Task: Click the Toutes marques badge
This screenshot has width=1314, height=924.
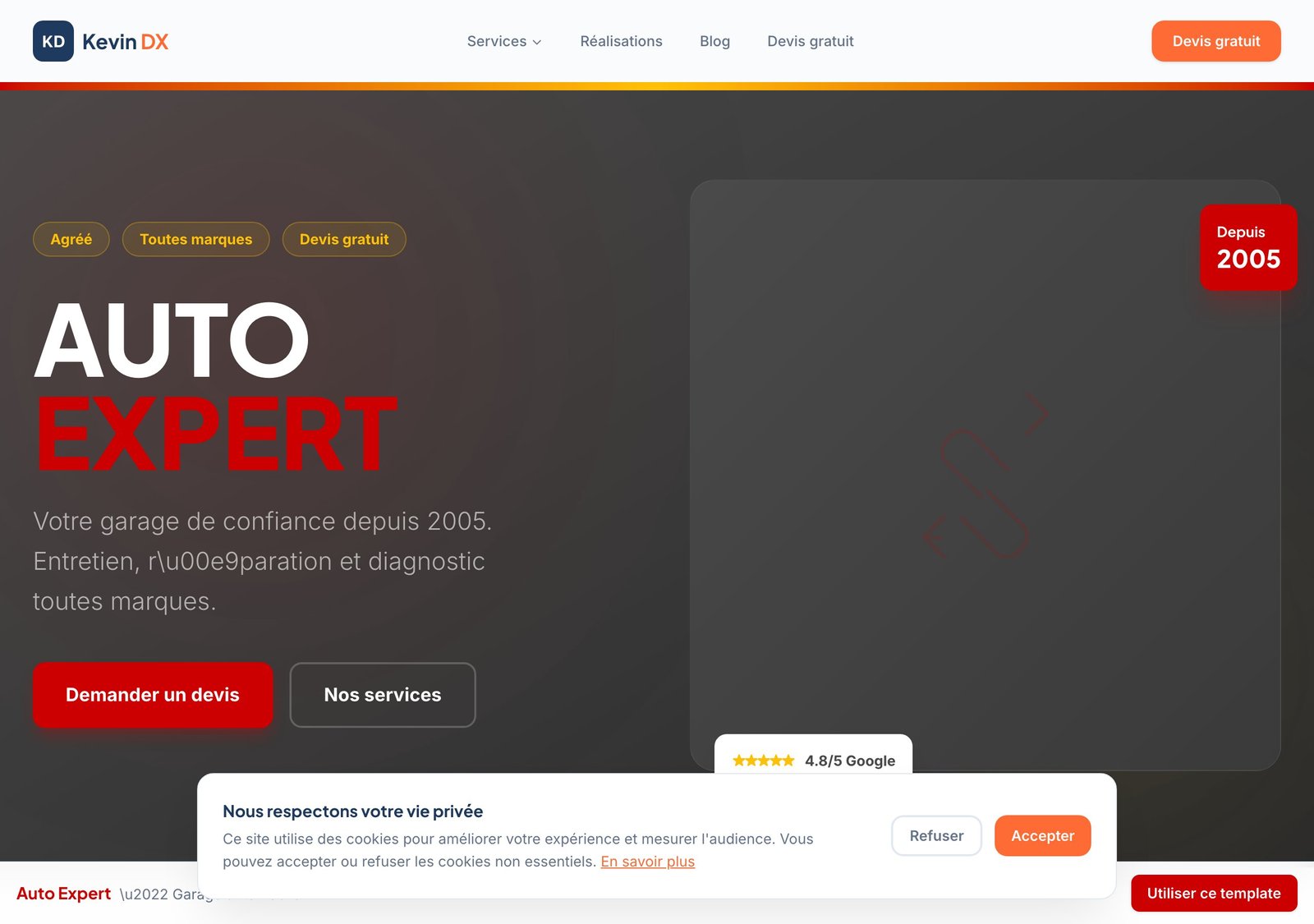Action: coord(195,239)
